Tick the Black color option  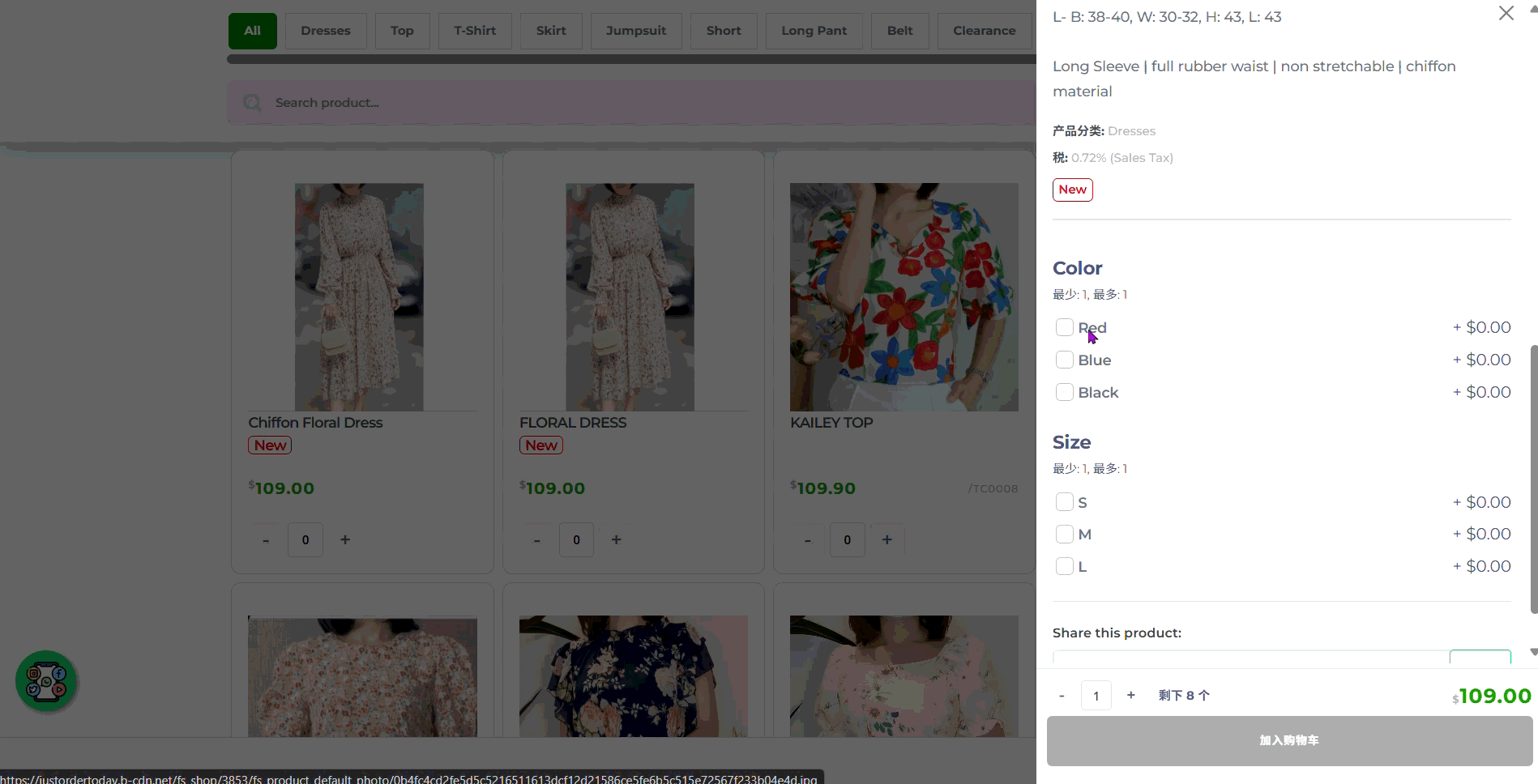[x=1065, y=392]
